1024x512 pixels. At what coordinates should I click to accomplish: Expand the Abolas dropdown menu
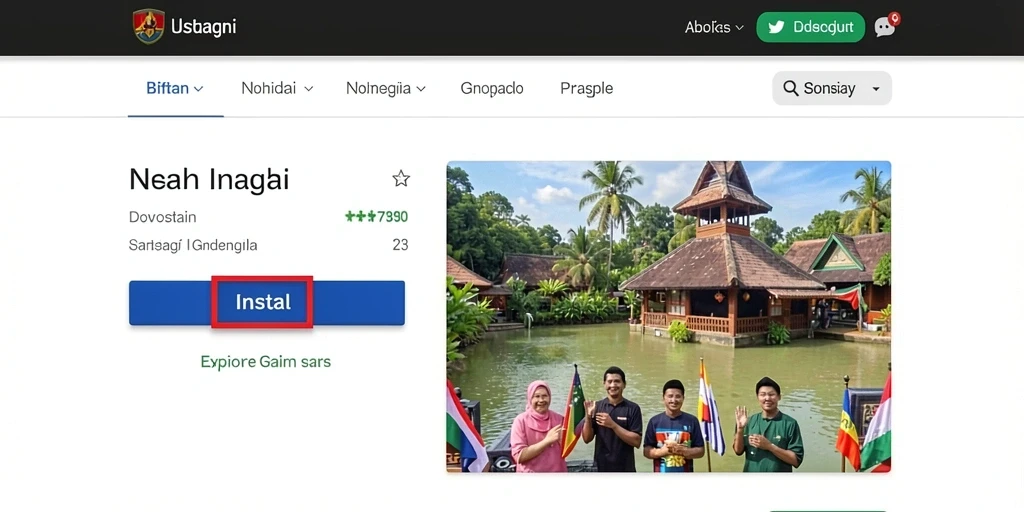pyautogui.click(x=714, y=27)
